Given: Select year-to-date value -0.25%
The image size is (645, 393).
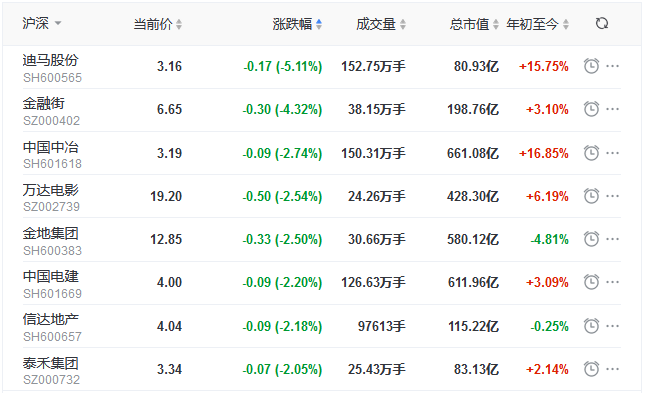Looking at the screenshot, I should [550, 326].
